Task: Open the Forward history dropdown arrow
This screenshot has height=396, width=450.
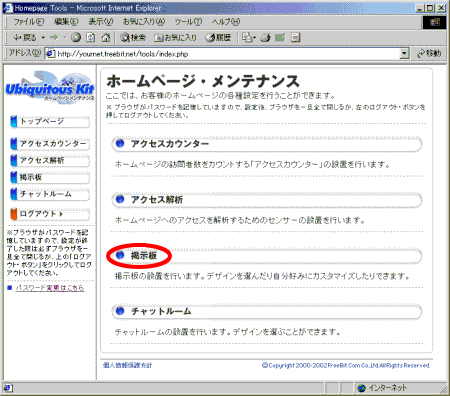Action: 65,38
